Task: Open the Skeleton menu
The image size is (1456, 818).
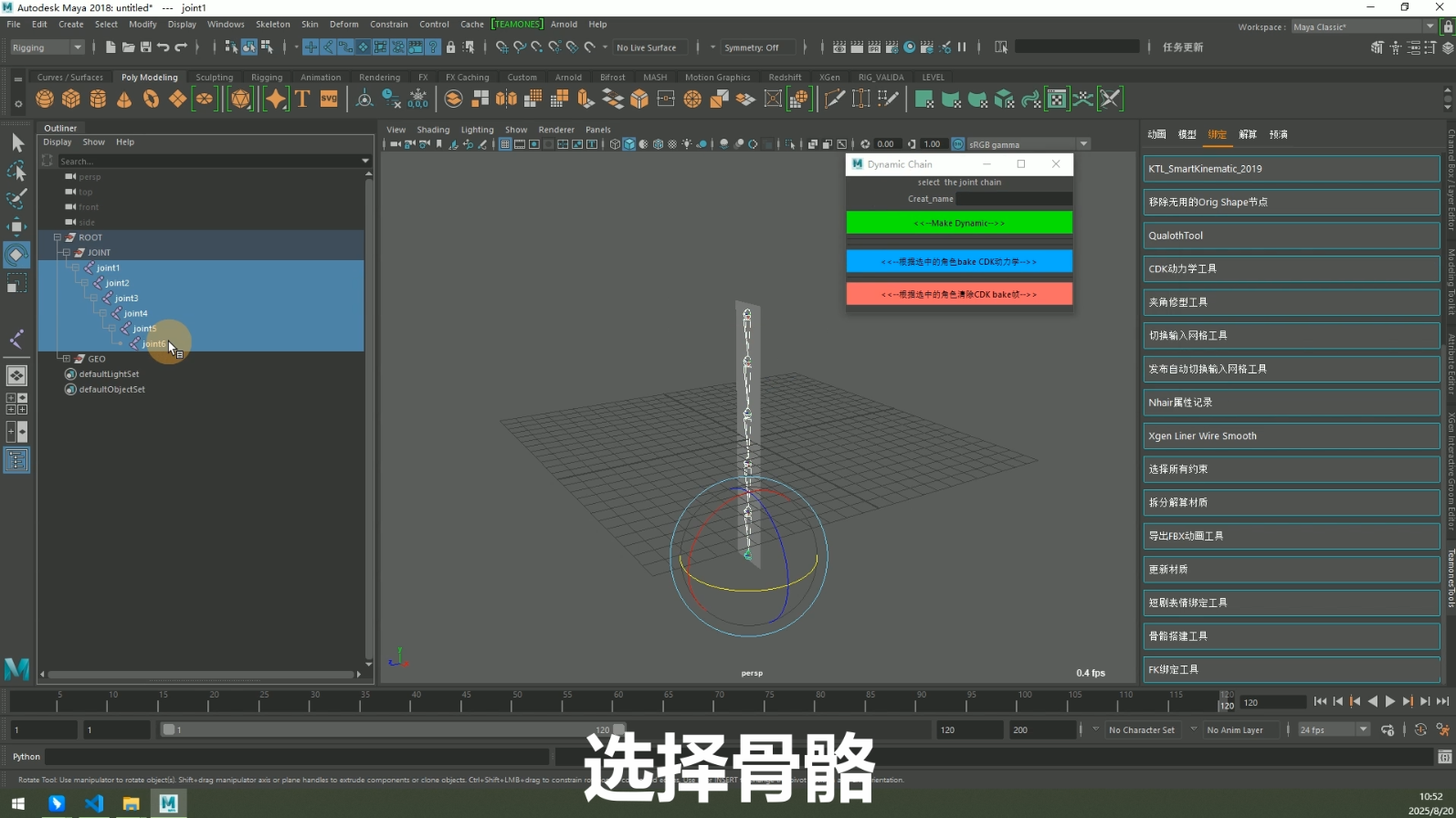Action: point(272,25)
